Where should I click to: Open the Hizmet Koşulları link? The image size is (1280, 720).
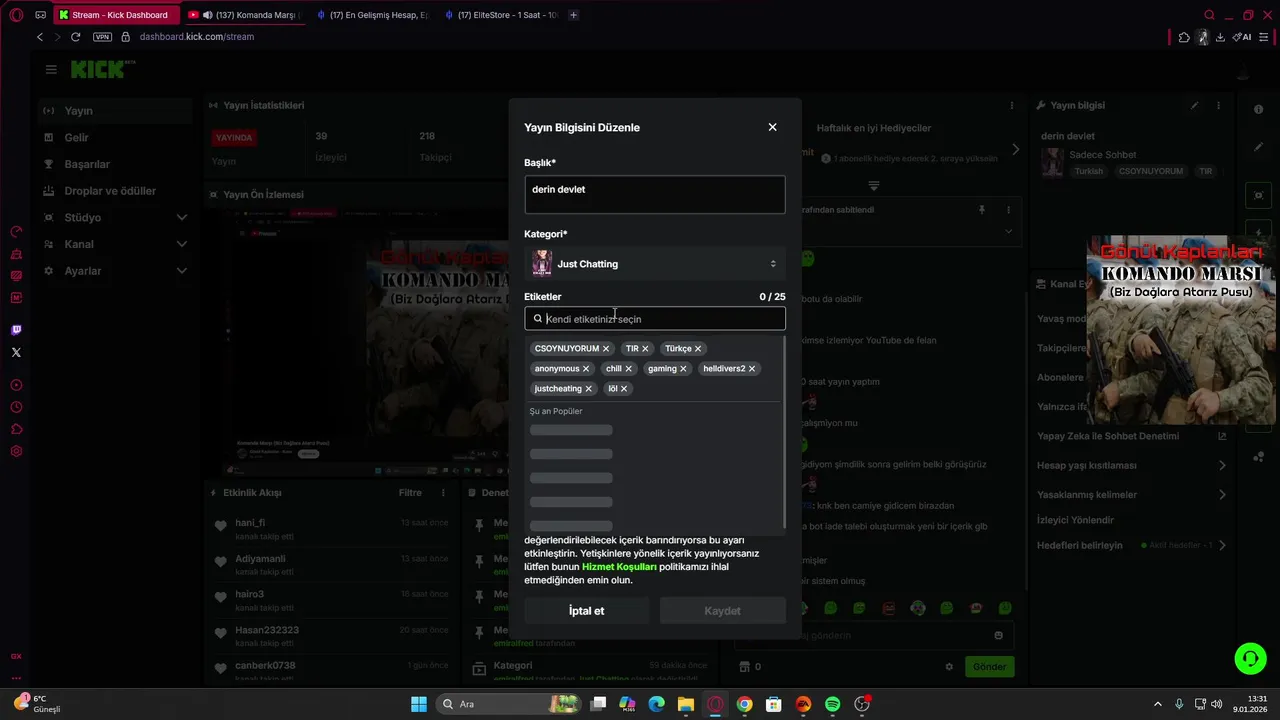pyautogui.click(x=619, y=567)
